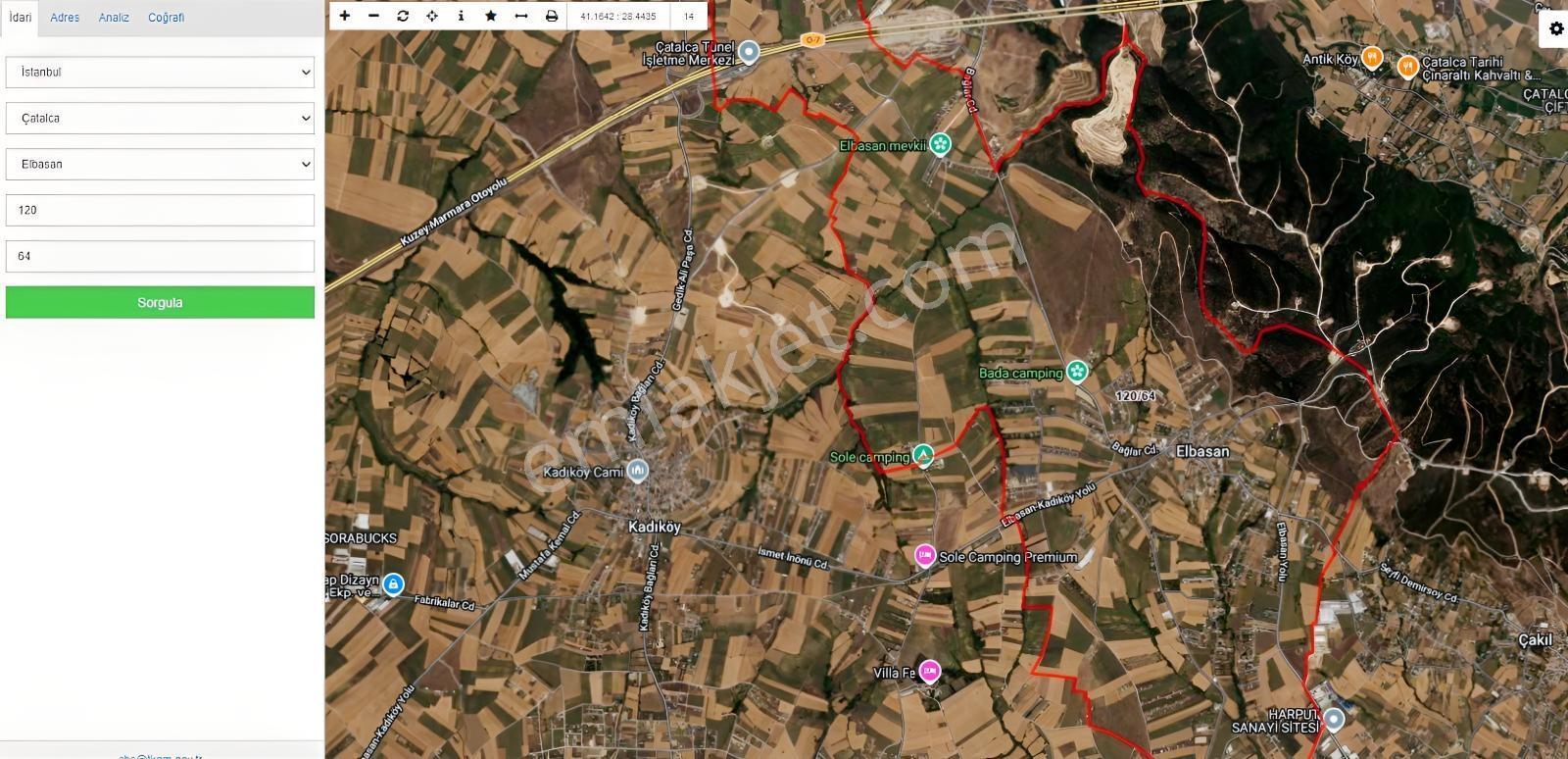The height and width of the screenshot is (759, 1568).
Task: Open the İstanbul province dropdown
Action: coord(160,72)
